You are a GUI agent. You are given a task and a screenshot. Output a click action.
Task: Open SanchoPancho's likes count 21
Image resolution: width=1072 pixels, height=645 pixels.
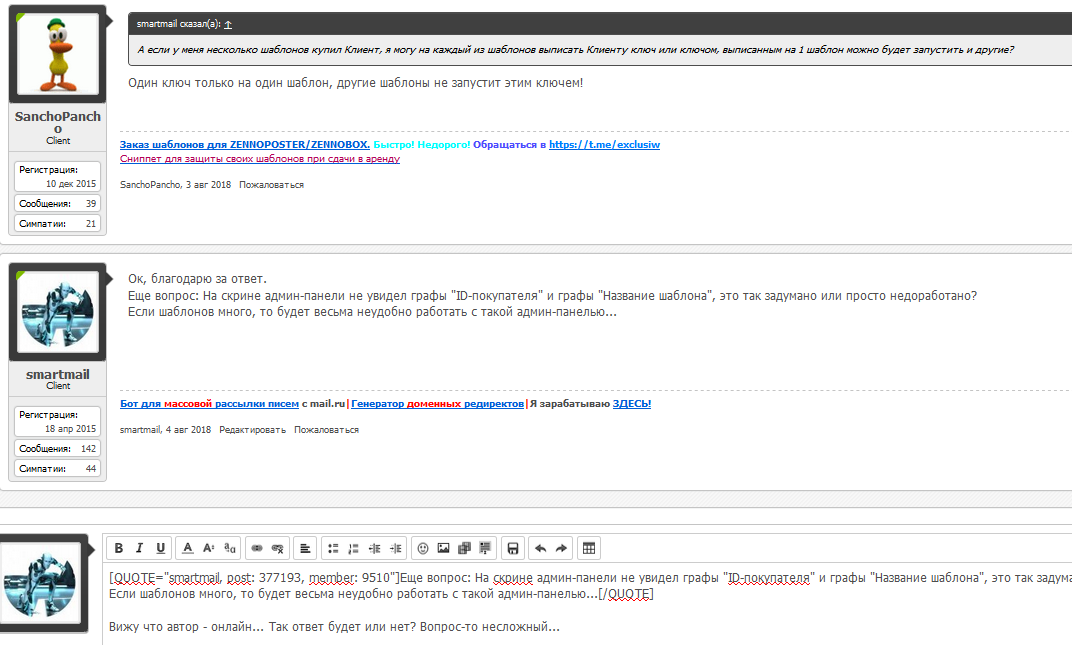click(x=91, y=224)
